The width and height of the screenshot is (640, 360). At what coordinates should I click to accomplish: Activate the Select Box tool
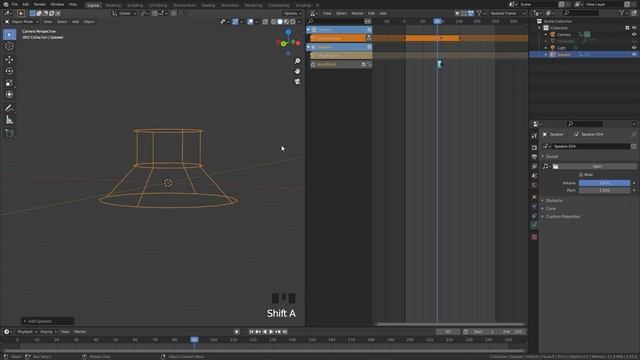[9, 35]
